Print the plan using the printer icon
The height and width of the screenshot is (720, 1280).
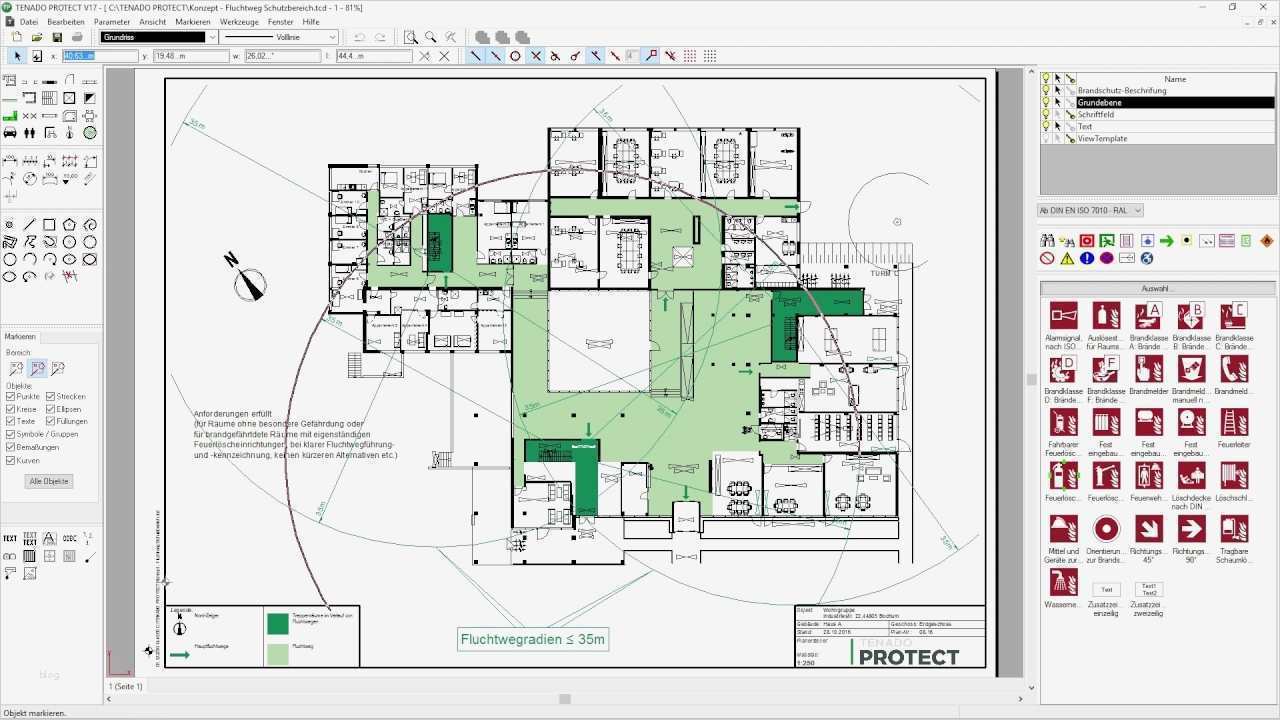click(x=77, y=37)
